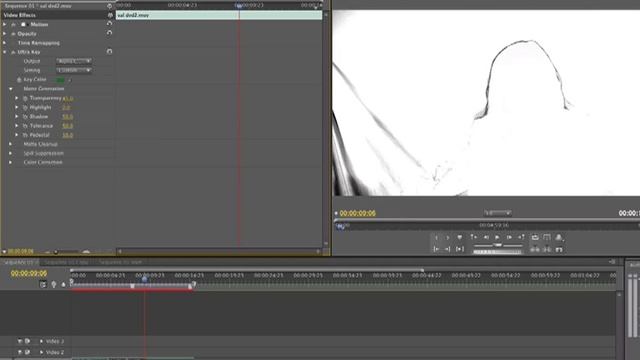Screen dimensions: 640x360
Task: Click the Pedestal value field
Action: [x=67, y=135]
